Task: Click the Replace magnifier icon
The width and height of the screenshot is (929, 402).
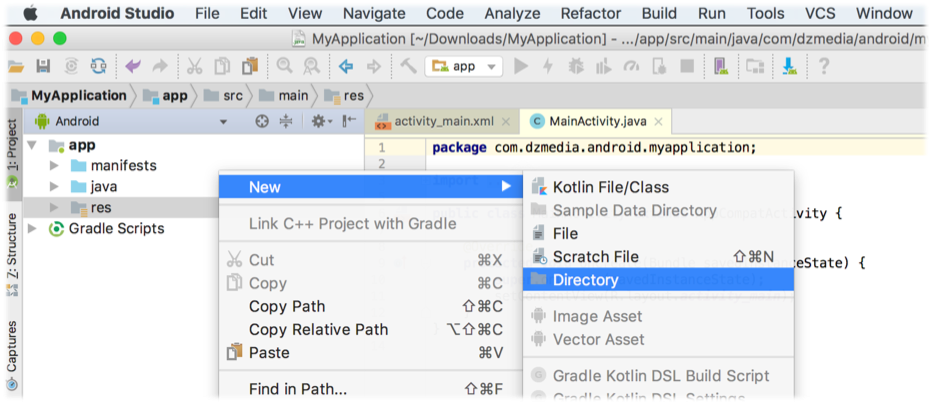Action: (x=312, y=66)
